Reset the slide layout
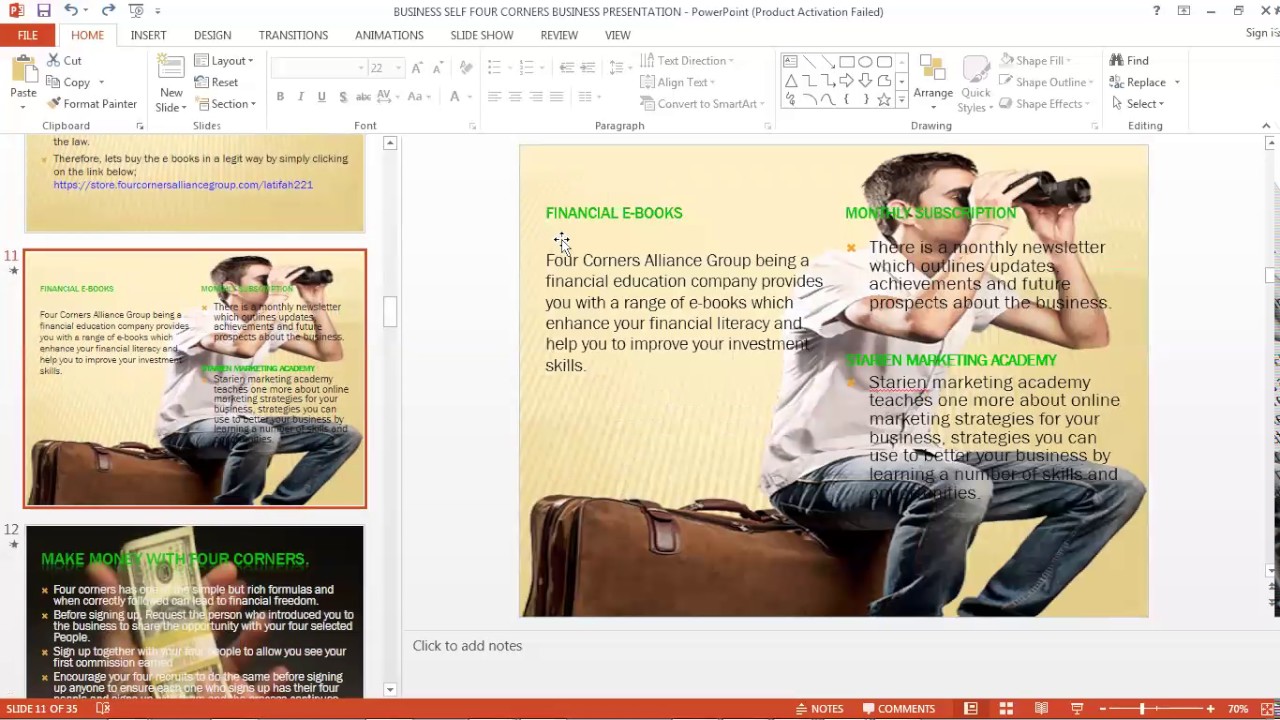 [x=217, y=82]
